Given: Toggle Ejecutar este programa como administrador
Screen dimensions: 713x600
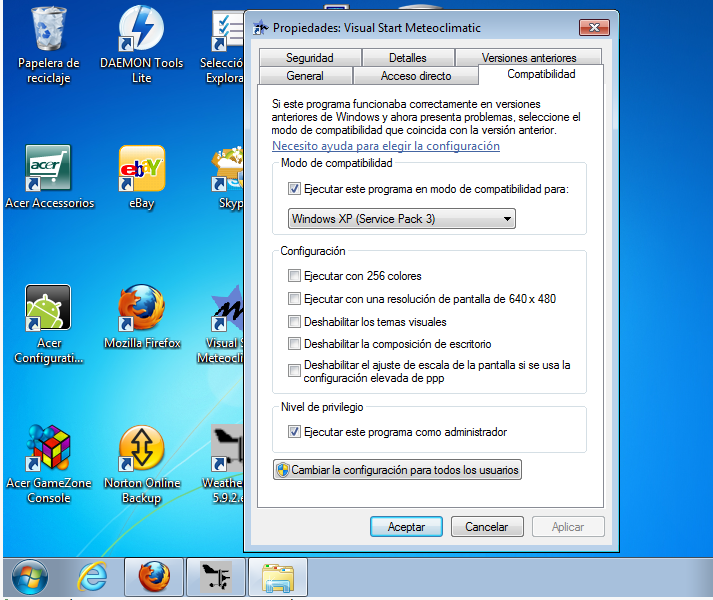Looking at the screenshot, I should tap(294, 432).
